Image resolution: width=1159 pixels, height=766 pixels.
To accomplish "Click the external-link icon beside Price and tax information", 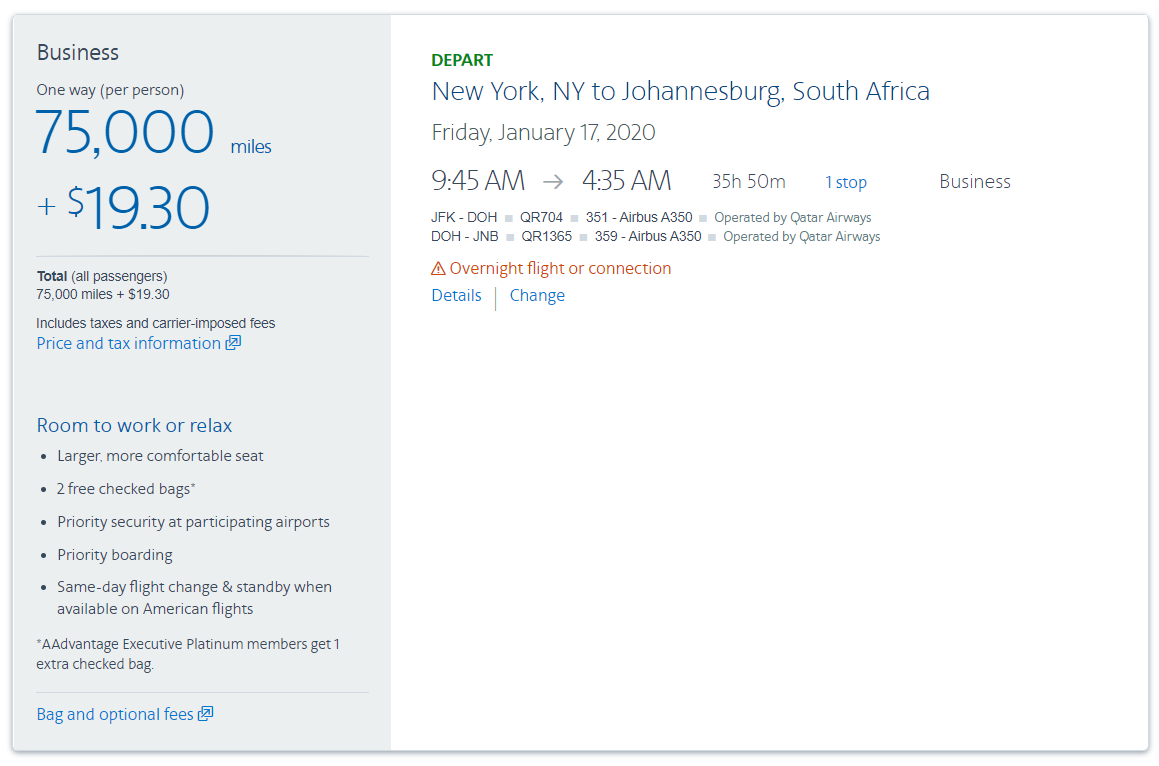I will click(x=233, y=343).
